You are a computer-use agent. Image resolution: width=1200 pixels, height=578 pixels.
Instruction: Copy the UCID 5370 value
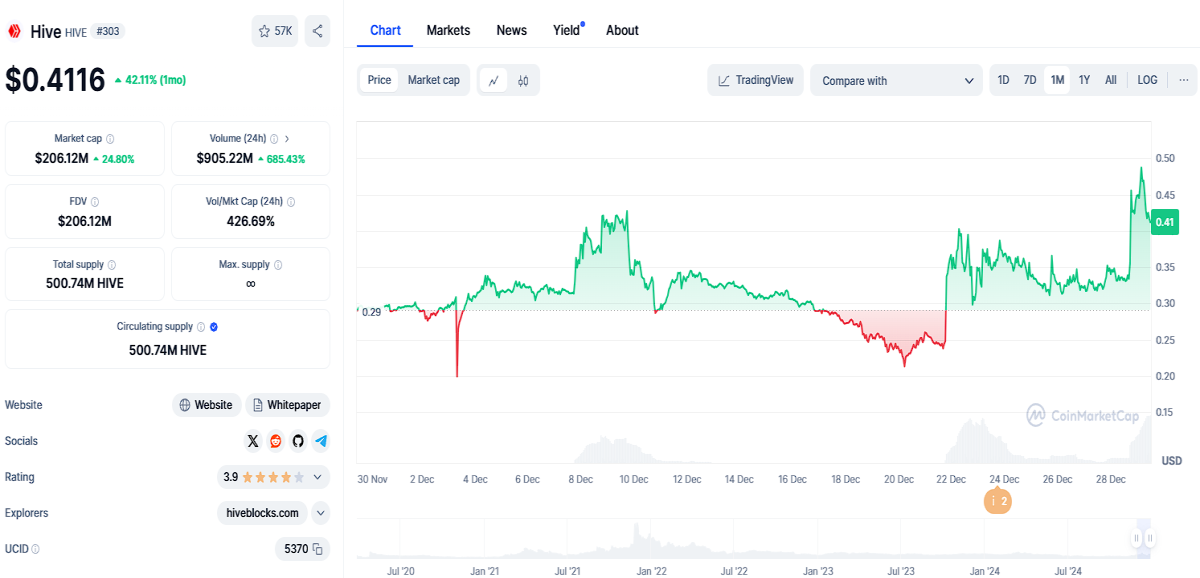(317, 549)
